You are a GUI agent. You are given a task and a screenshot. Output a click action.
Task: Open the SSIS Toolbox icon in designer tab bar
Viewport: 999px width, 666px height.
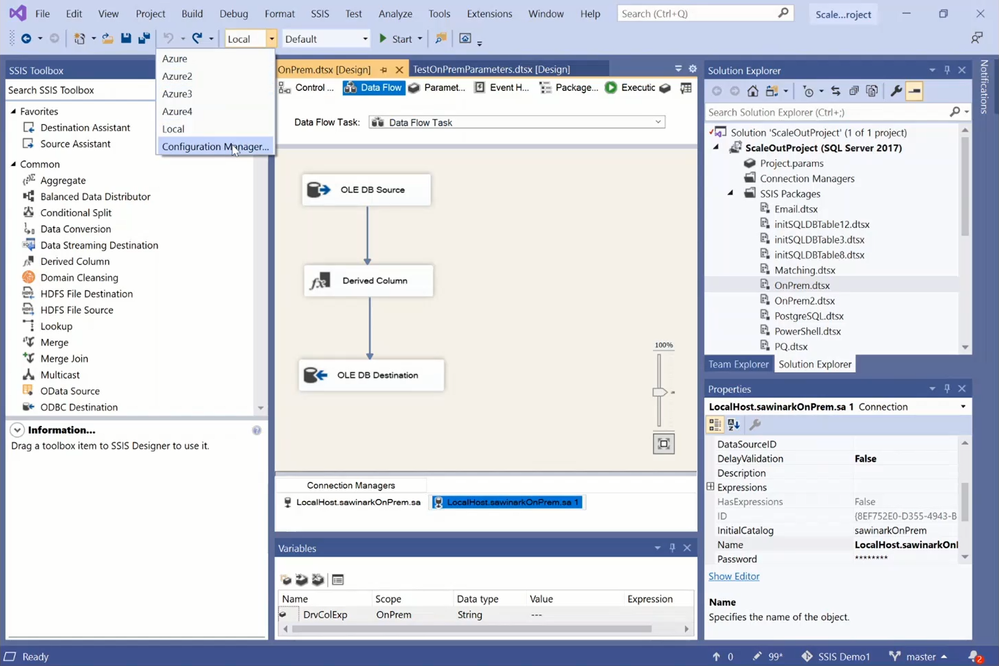click(x=686, y=87)
